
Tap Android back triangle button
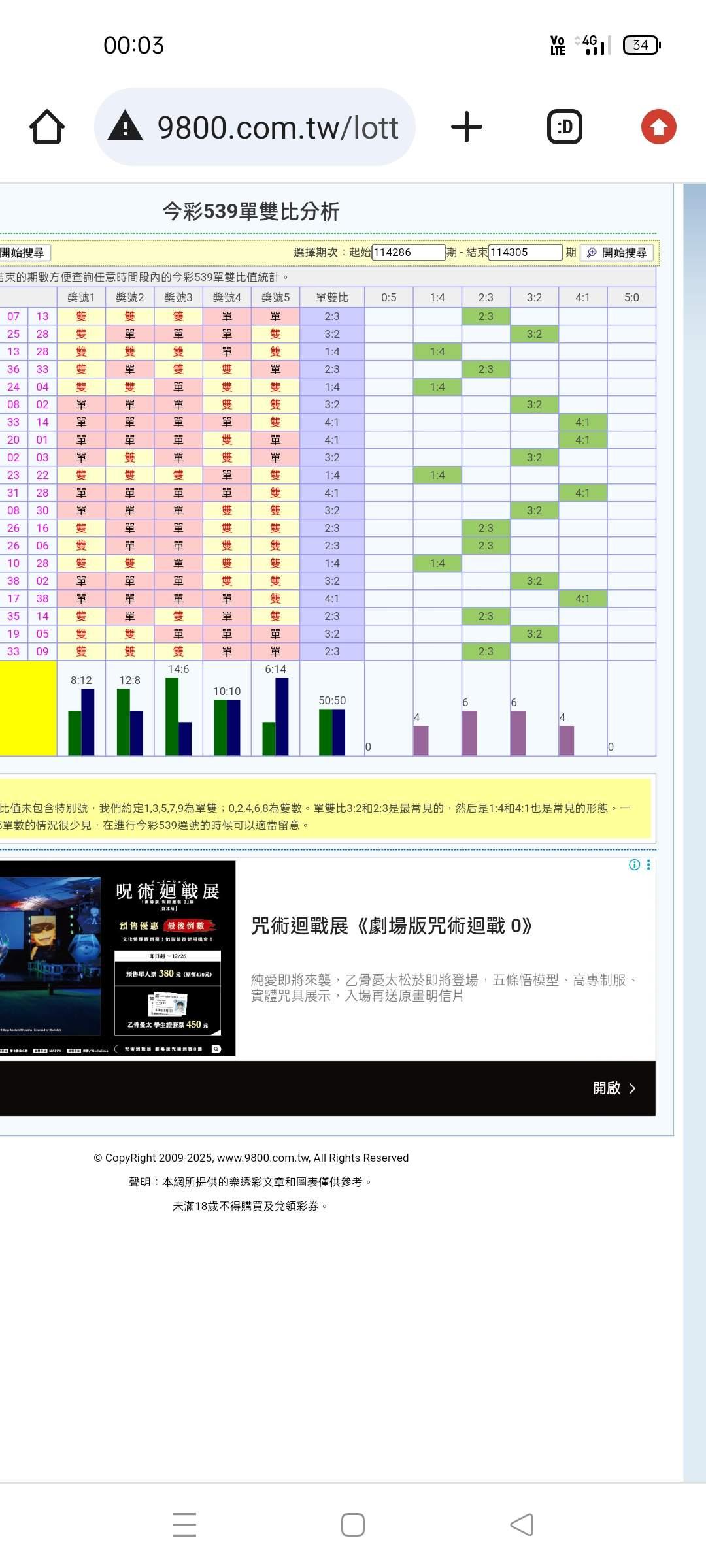[522, 1525]
